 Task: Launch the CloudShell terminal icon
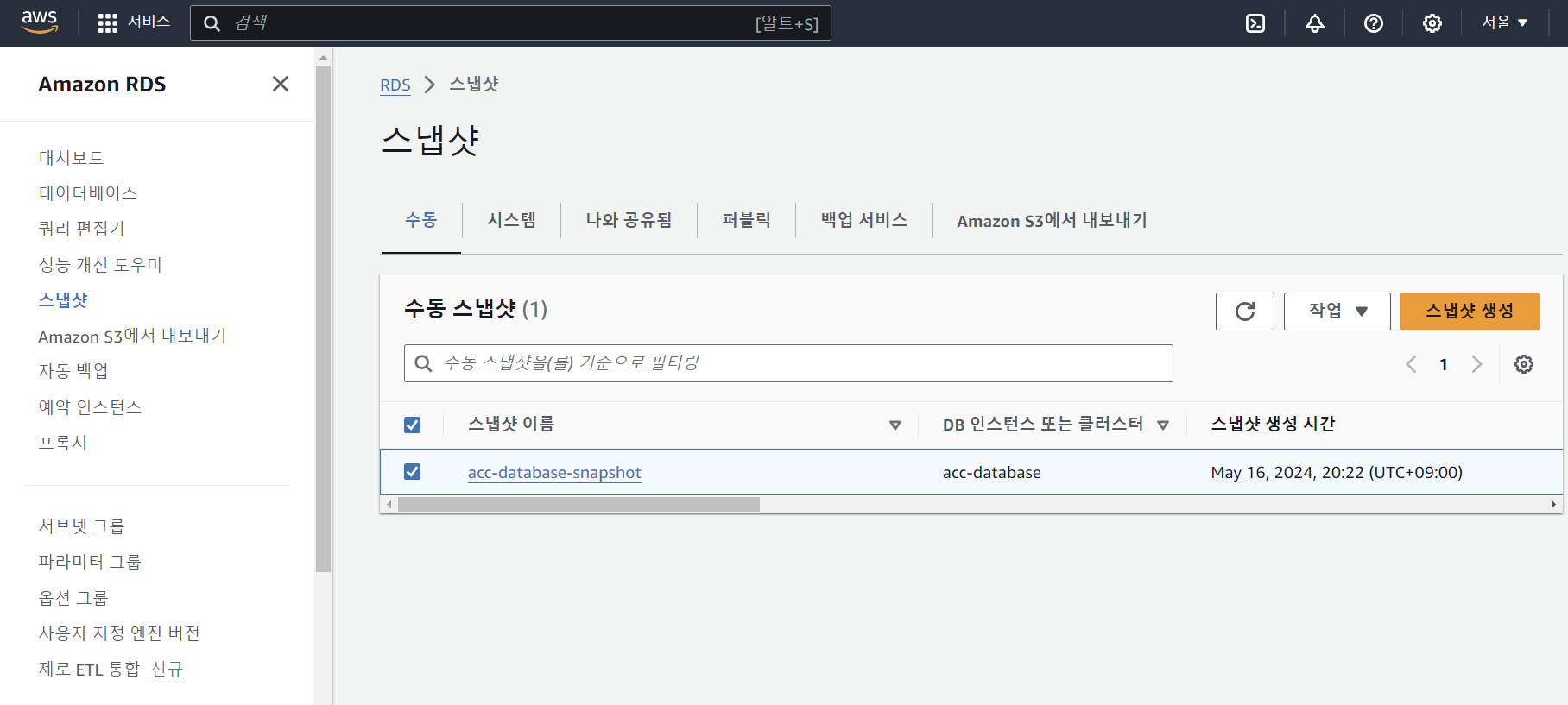[1255, 23]
